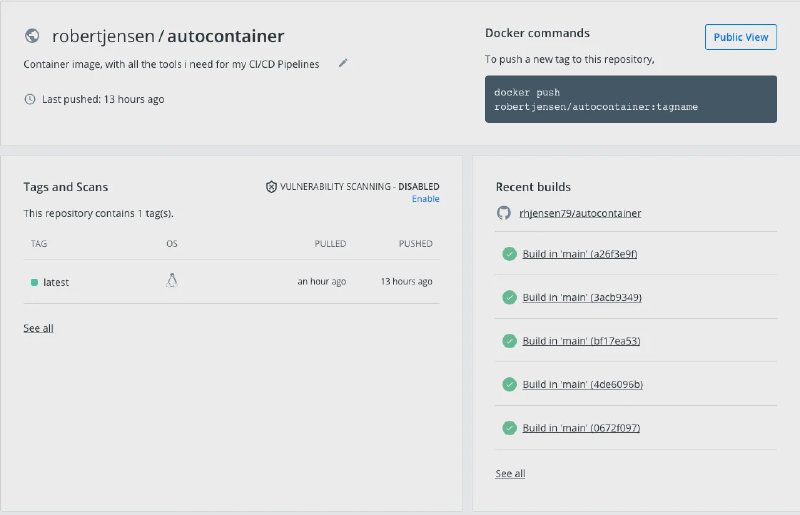Click the autocontainer repository title
The image size is (800, 515).
[226, 36]
